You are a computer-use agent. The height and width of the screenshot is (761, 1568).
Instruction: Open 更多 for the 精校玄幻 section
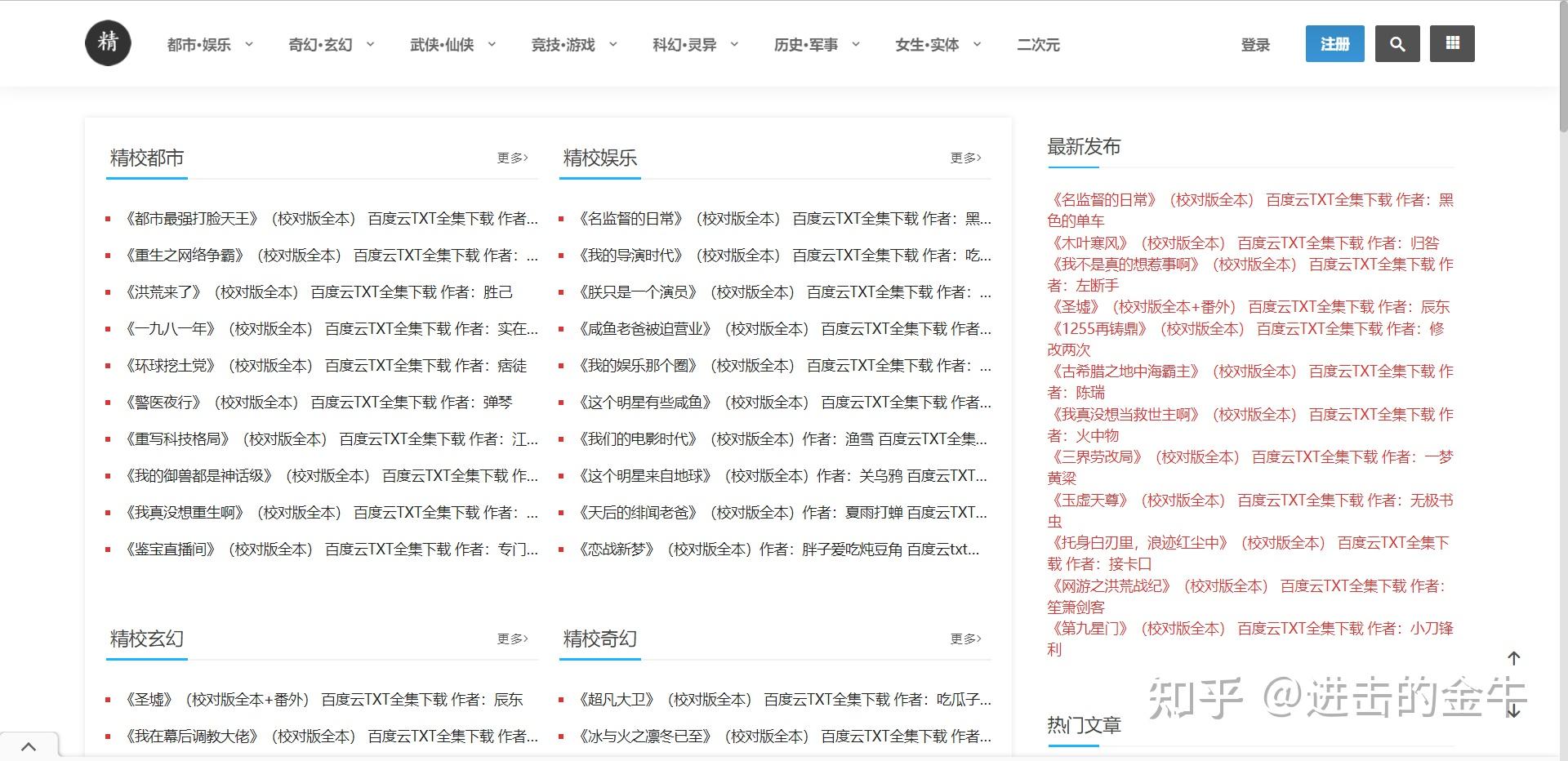pos(513,639)
